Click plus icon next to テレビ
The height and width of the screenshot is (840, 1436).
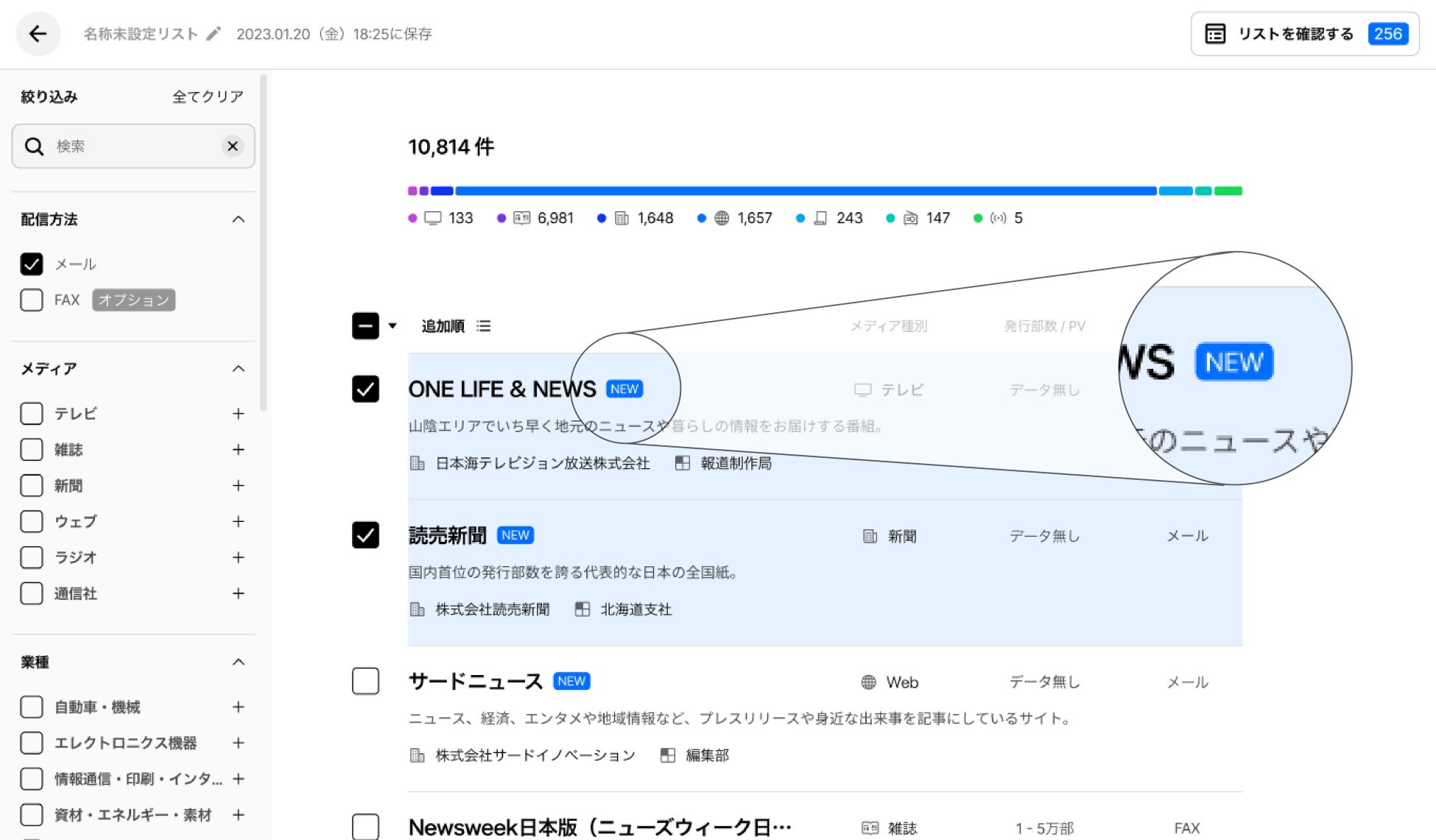tap(238, 414)
